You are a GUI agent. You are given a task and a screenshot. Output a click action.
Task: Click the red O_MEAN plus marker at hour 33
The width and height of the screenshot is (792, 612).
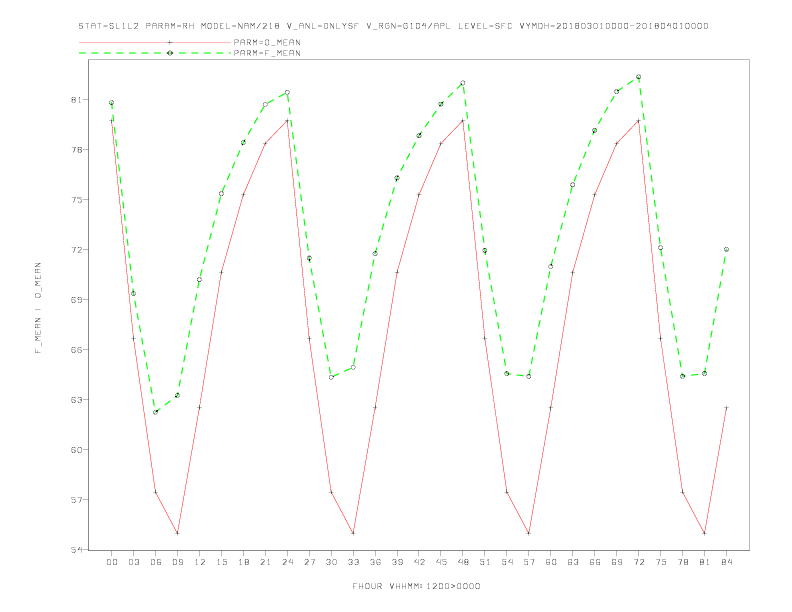tap(353, 533)
